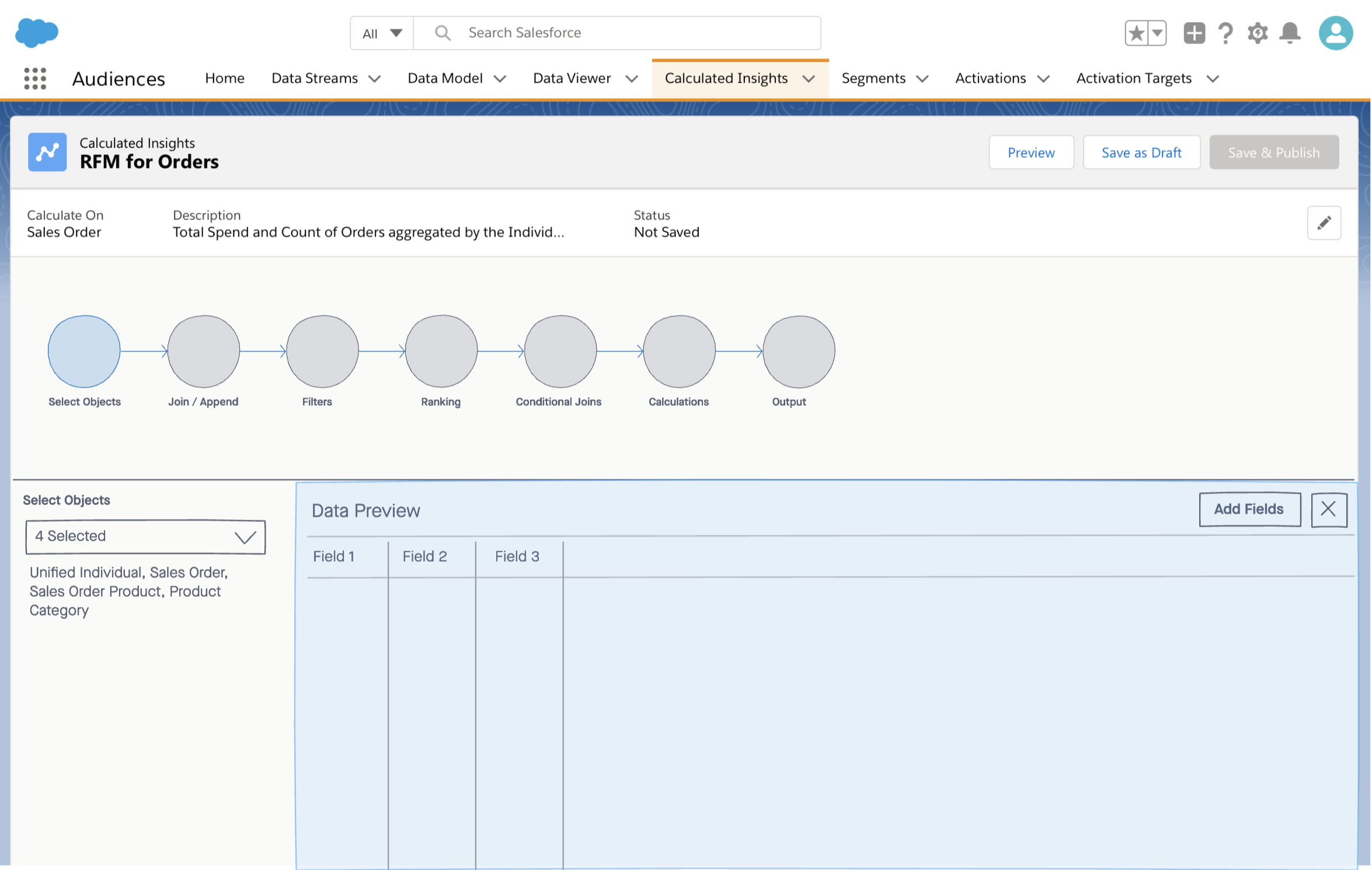Open the All search scope dropdown
1372x870 pixels.
(382, 33)
